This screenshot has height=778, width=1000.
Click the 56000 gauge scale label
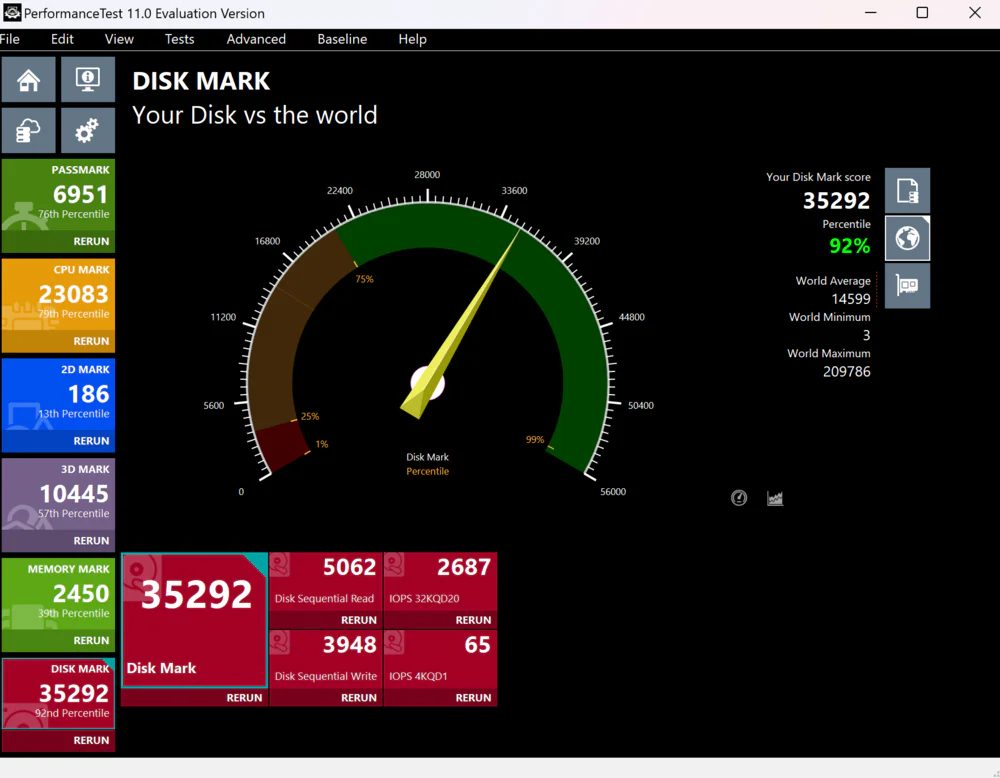tap(613, 492)
